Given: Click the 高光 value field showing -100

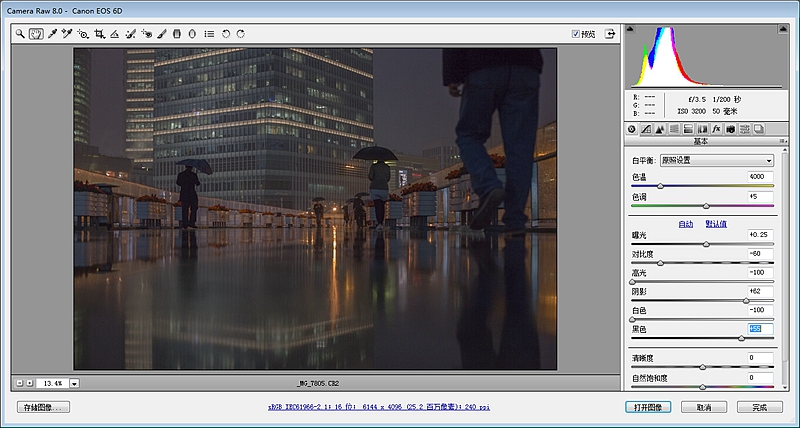Looking at the screenshot, I should point(760,272).
